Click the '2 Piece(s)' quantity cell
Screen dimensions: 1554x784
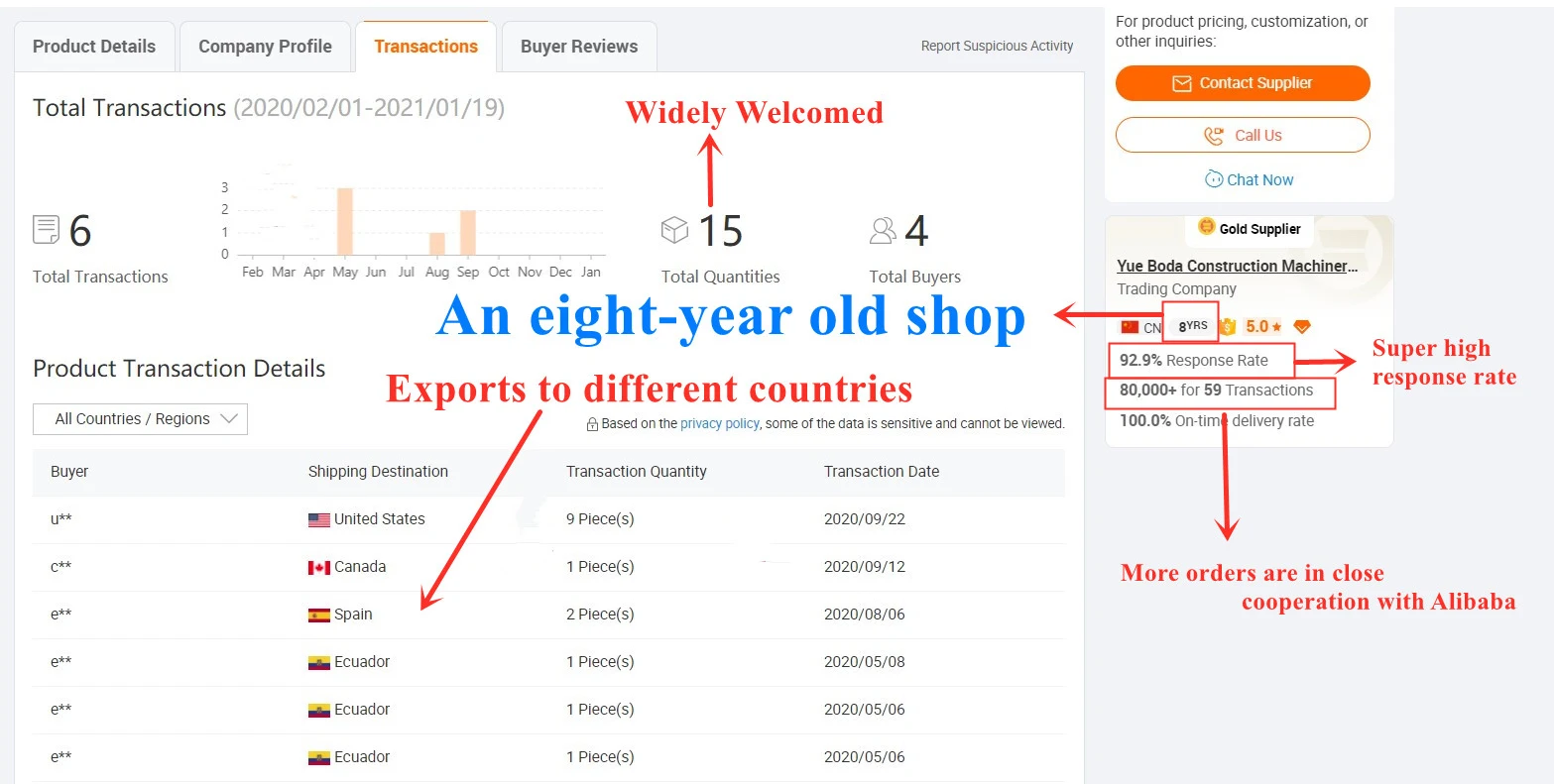click(x=600, y=615)
